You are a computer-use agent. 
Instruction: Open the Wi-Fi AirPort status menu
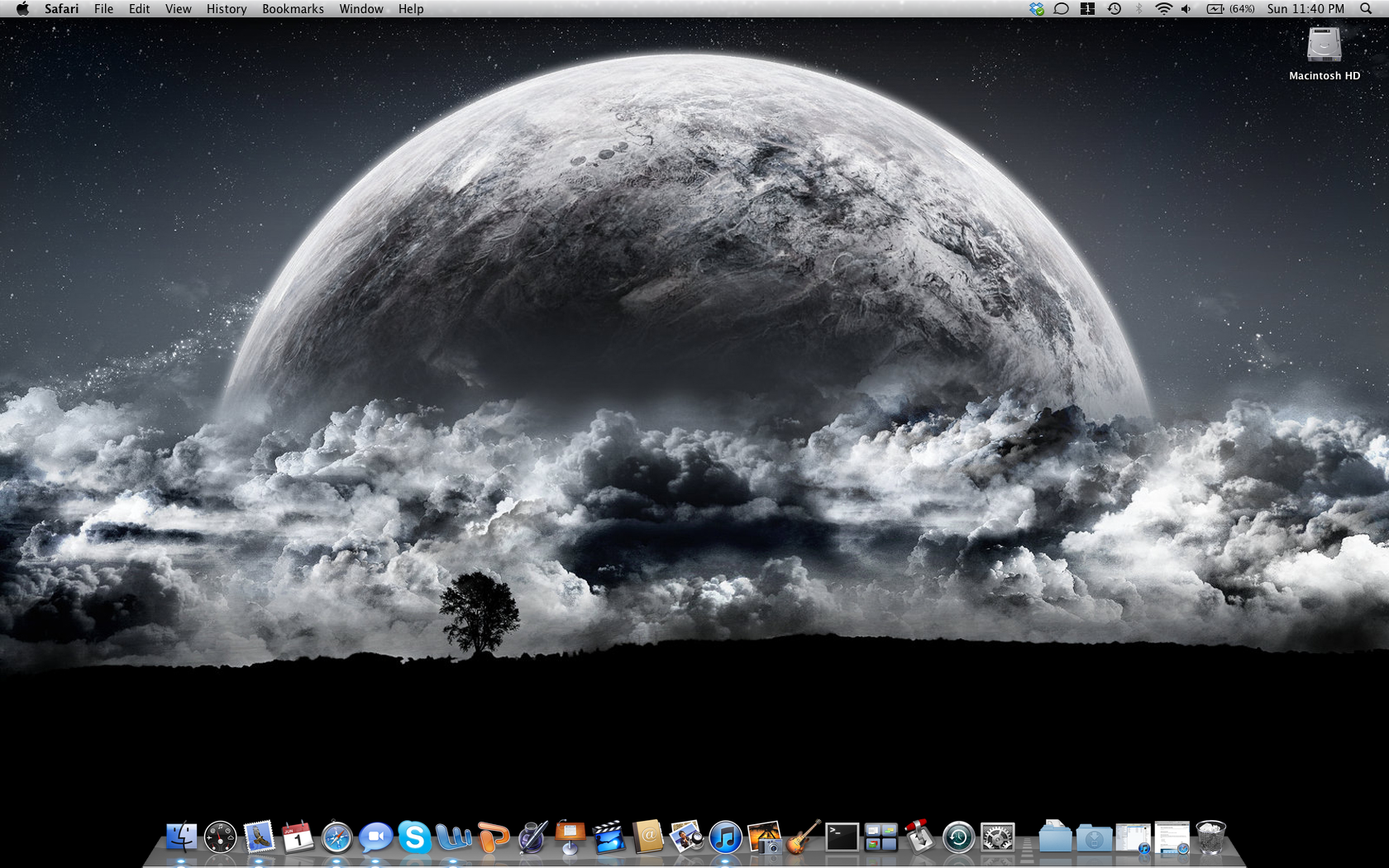[x=1163, y=9]
